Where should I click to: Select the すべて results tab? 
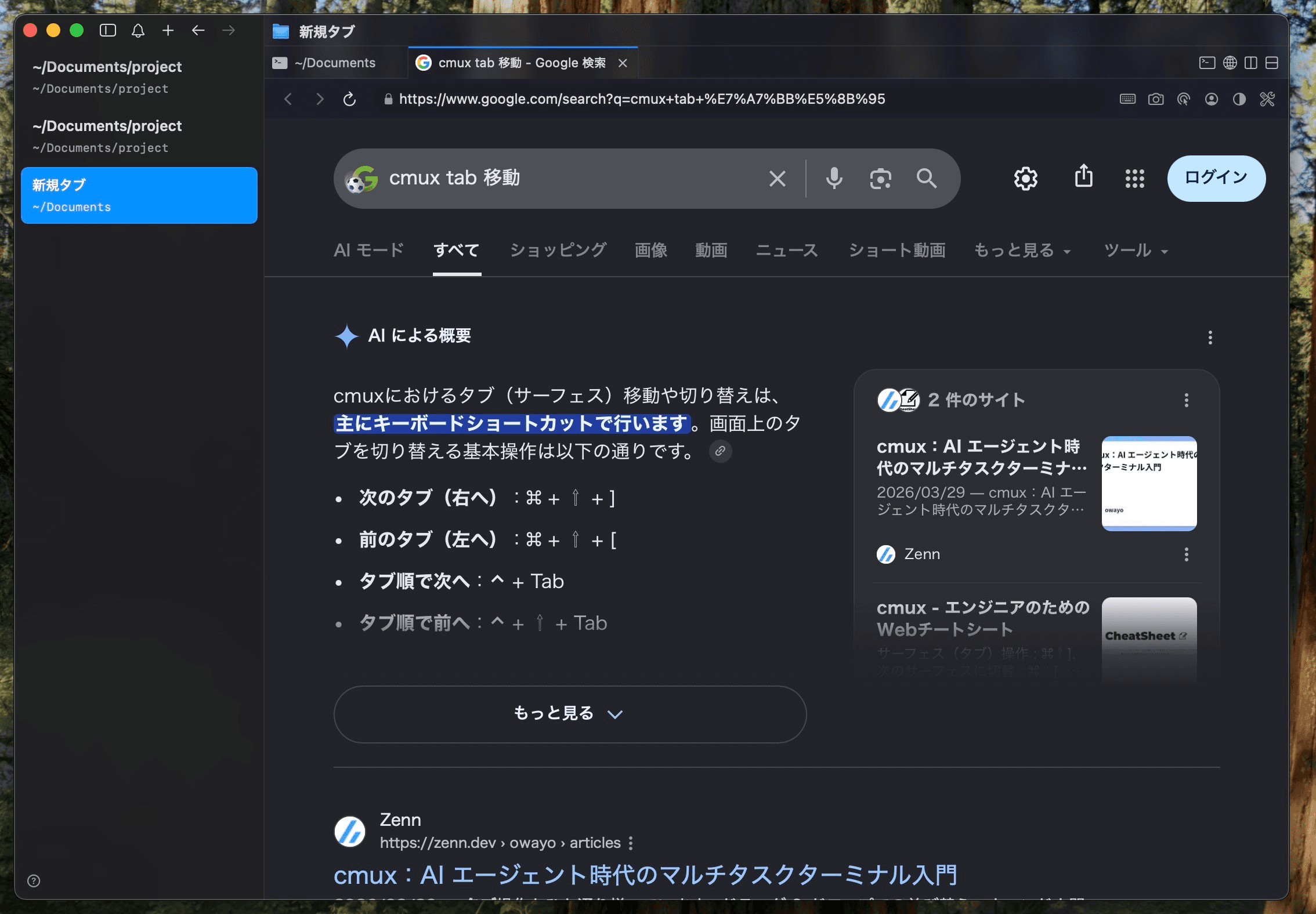pos(457,251)
